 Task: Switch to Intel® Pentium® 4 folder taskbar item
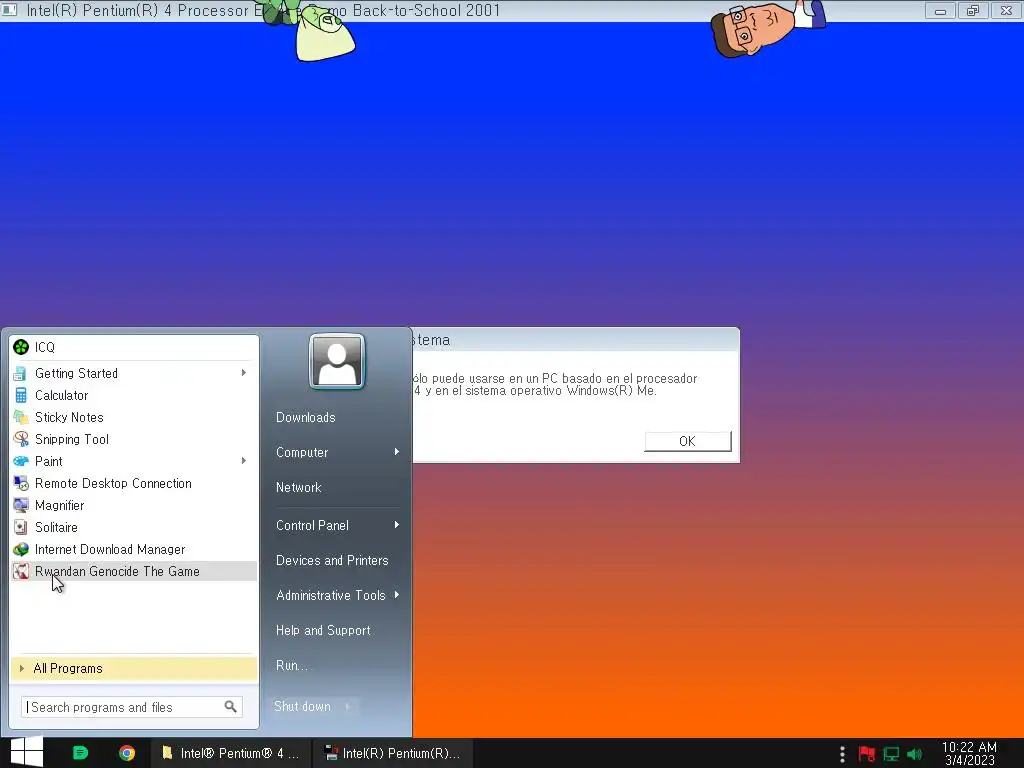coord(231,753)
